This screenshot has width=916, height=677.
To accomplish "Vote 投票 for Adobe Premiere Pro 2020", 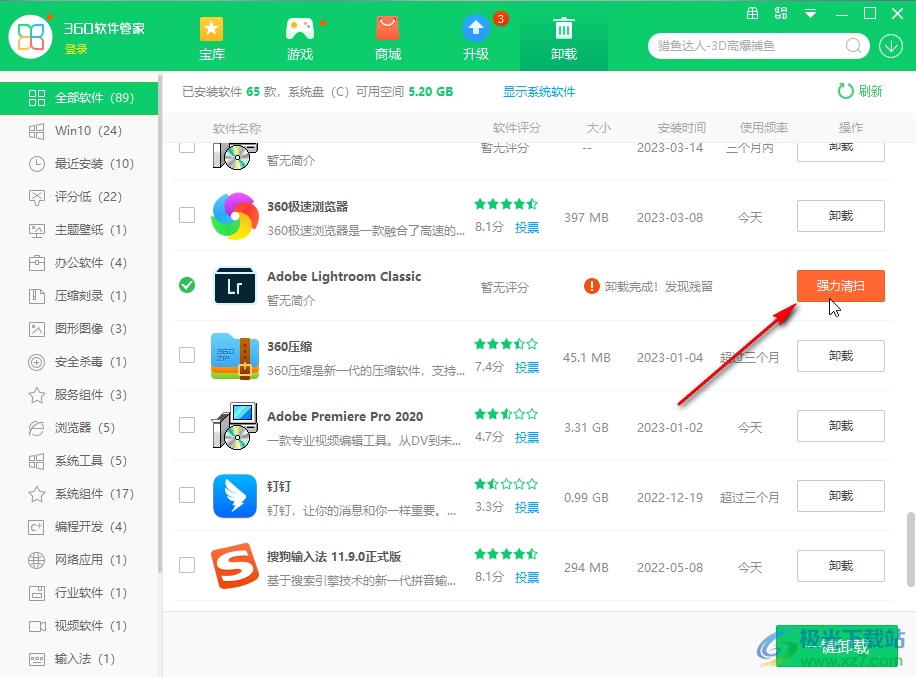I will pyautogui.click(x=527, y=438).
